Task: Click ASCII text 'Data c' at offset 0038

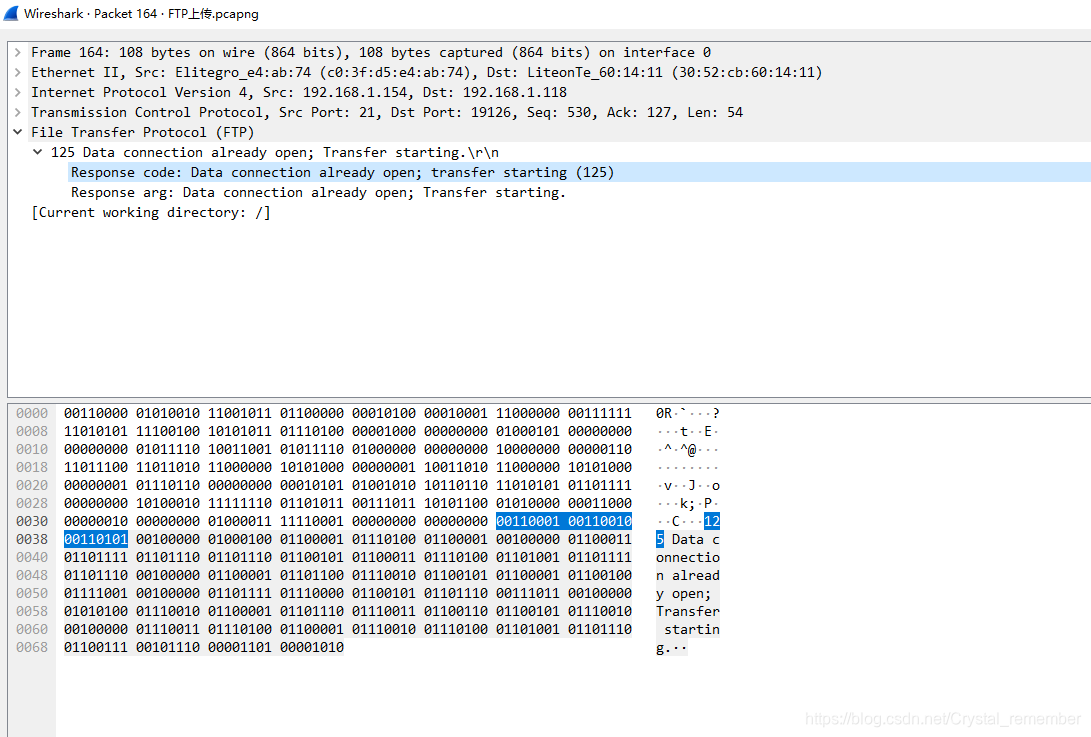Action: [x=696, y=539]
